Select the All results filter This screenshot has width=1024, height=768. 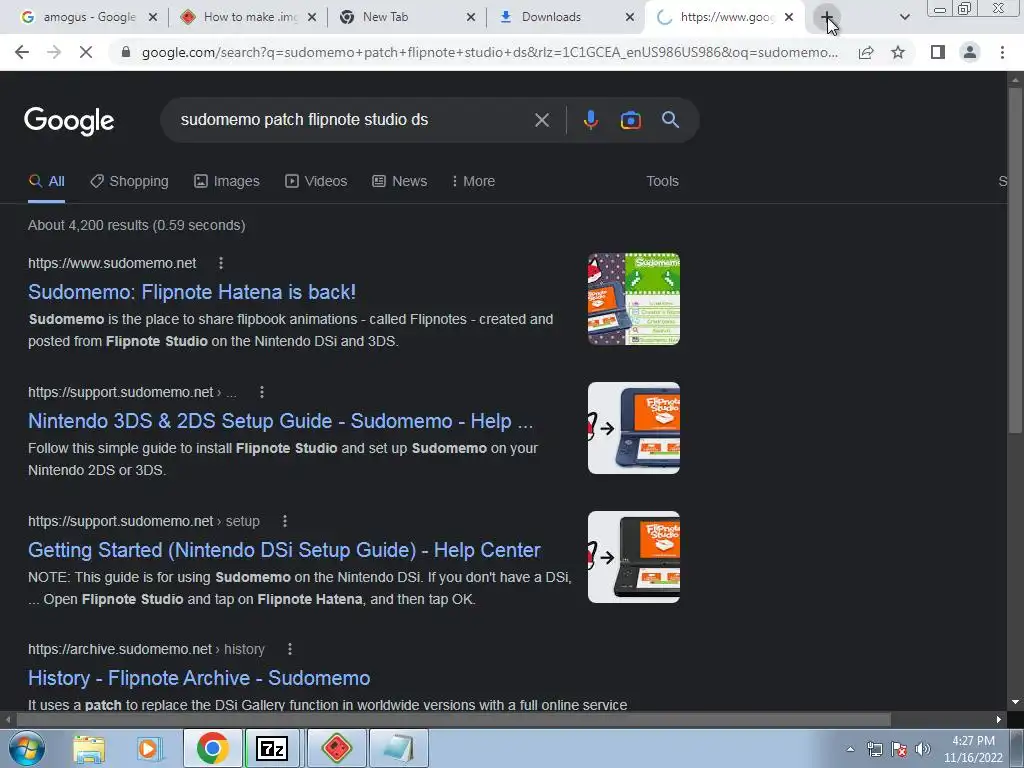[x=46, y=182]
